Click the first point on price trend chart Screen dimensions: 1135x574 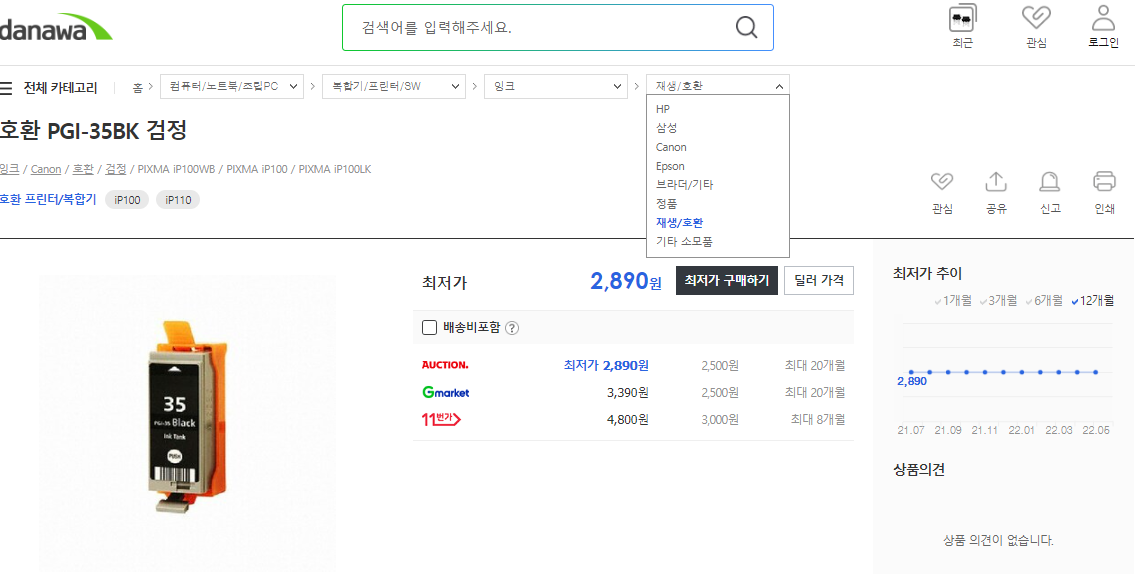pos(911,372)
